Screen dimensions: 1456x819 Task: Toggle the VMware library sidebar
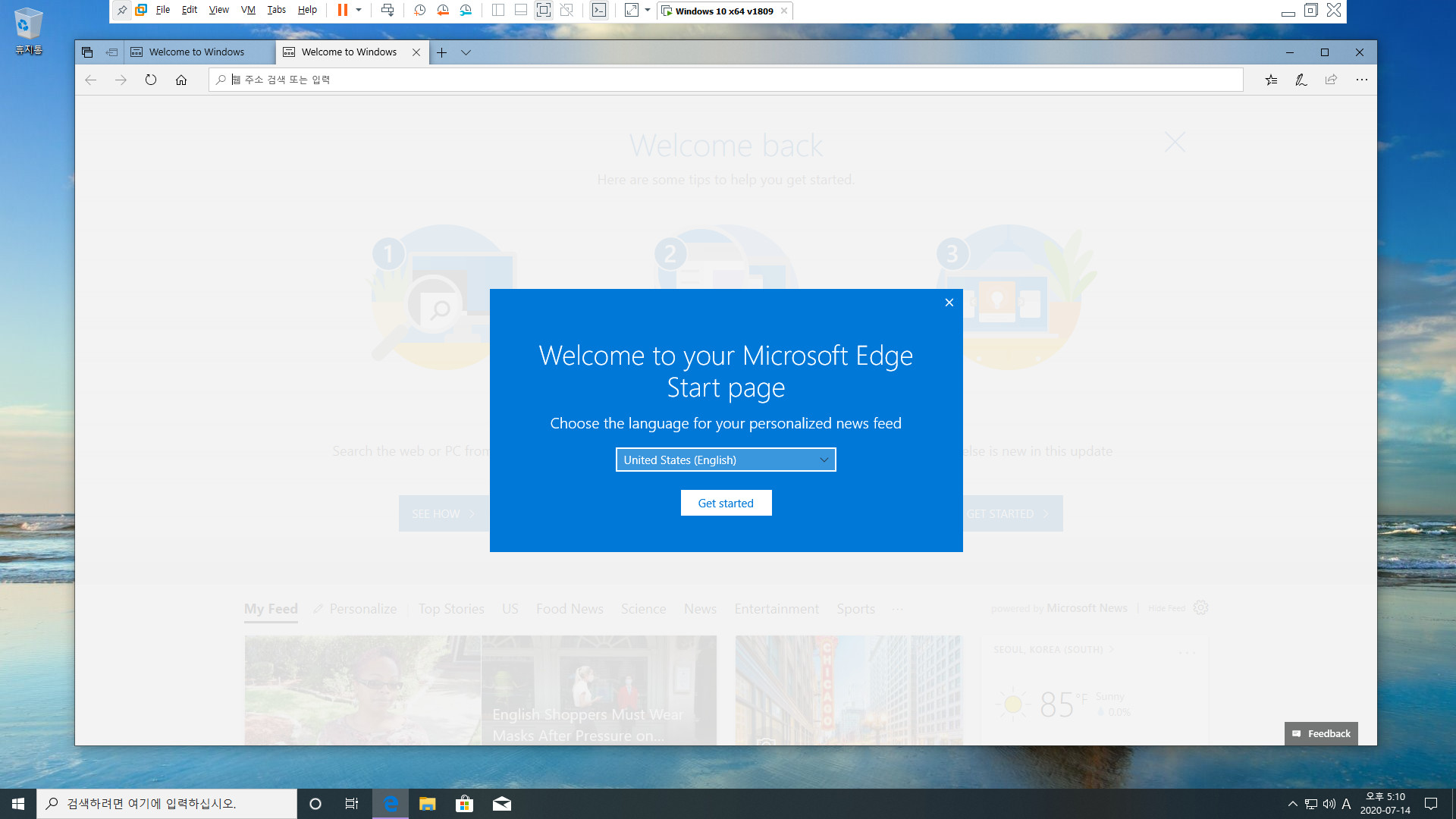(498, 11)
